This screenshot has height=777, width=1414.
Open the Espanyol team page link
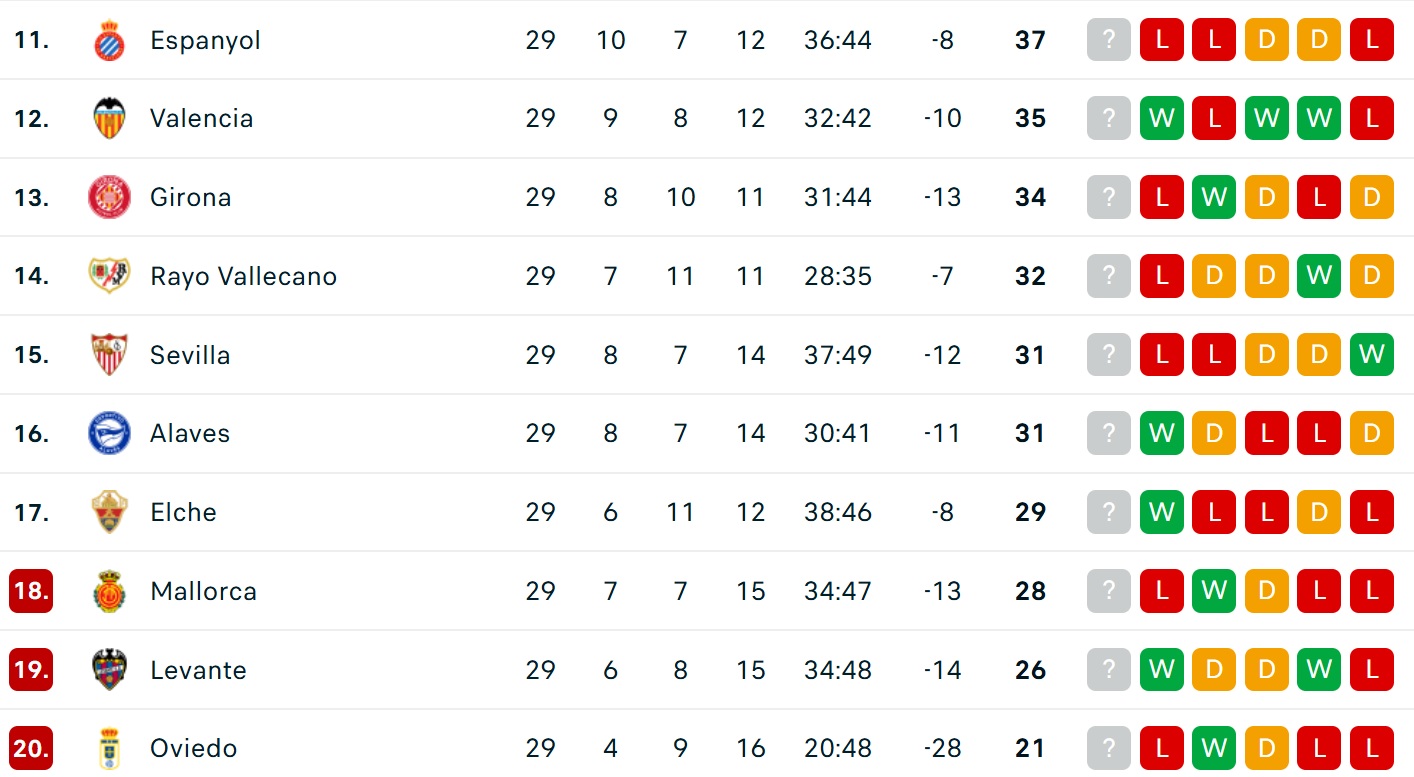click(x=205, y=40)
